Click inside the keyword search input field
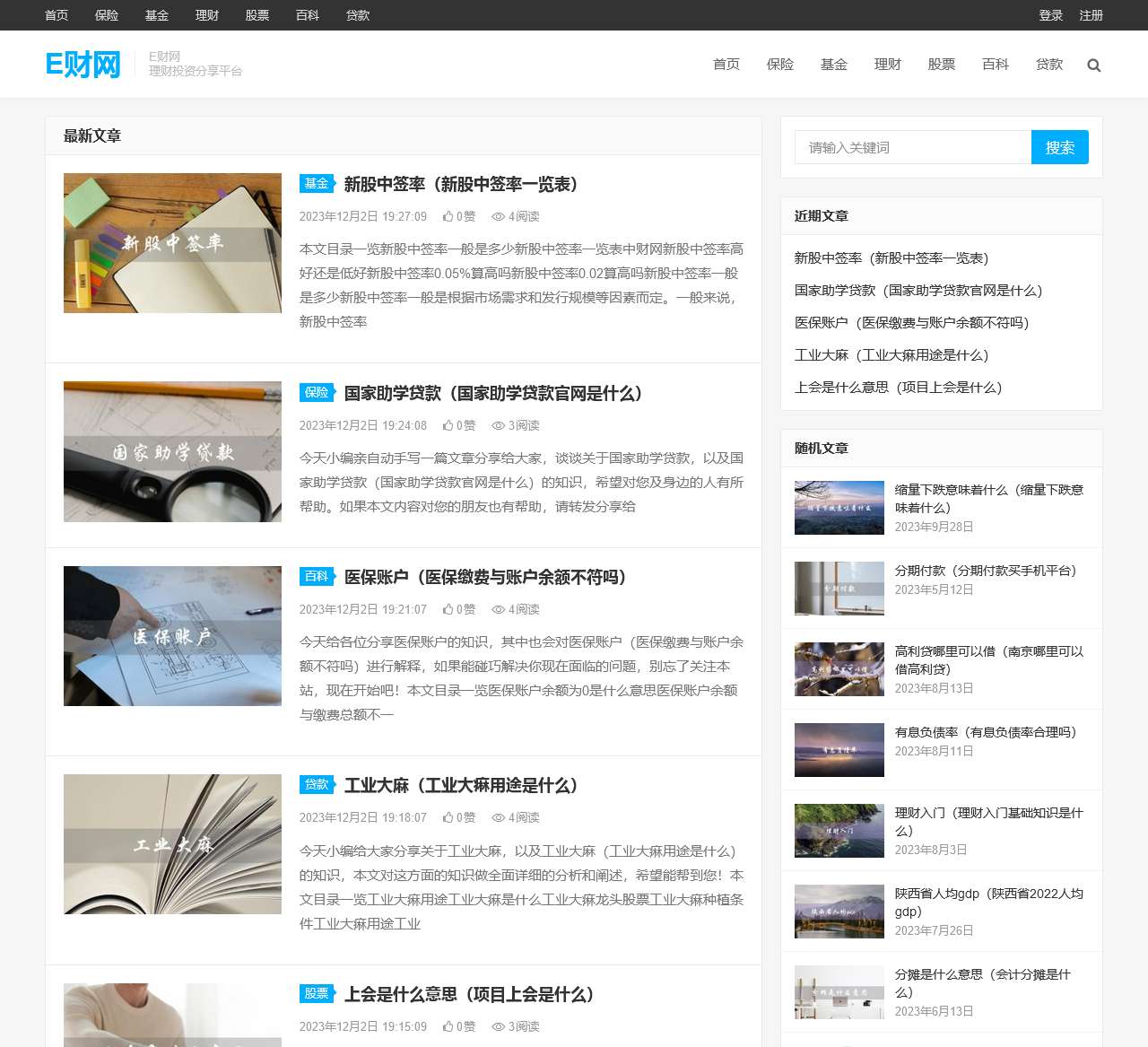The height and width of the screenshot is (1047, 1148). pyautogui.click(x=912, y=147)
